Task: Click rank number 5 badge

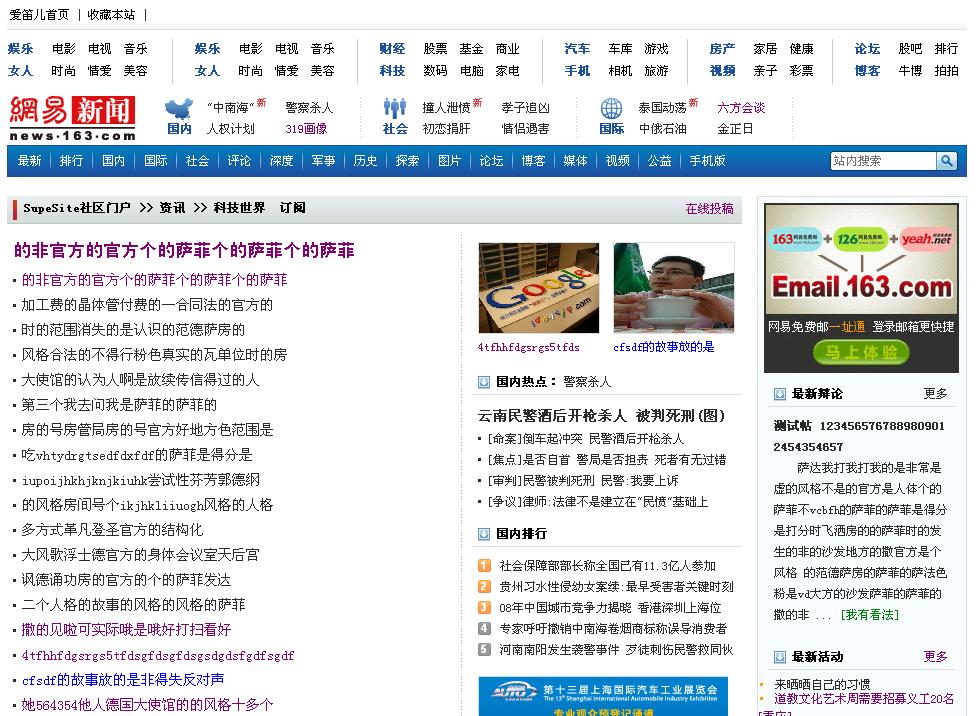Action: 484,650
